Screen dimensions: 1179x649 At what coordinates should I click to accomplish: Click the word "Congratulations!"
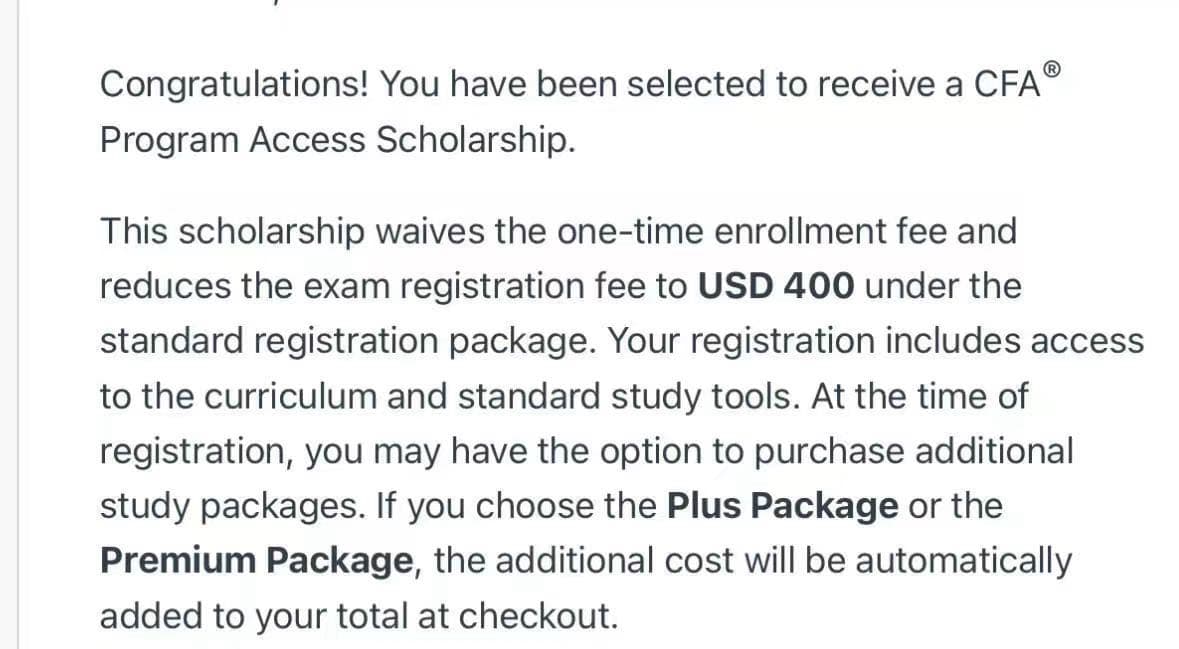pyautogui.click(x=236, y=85)
